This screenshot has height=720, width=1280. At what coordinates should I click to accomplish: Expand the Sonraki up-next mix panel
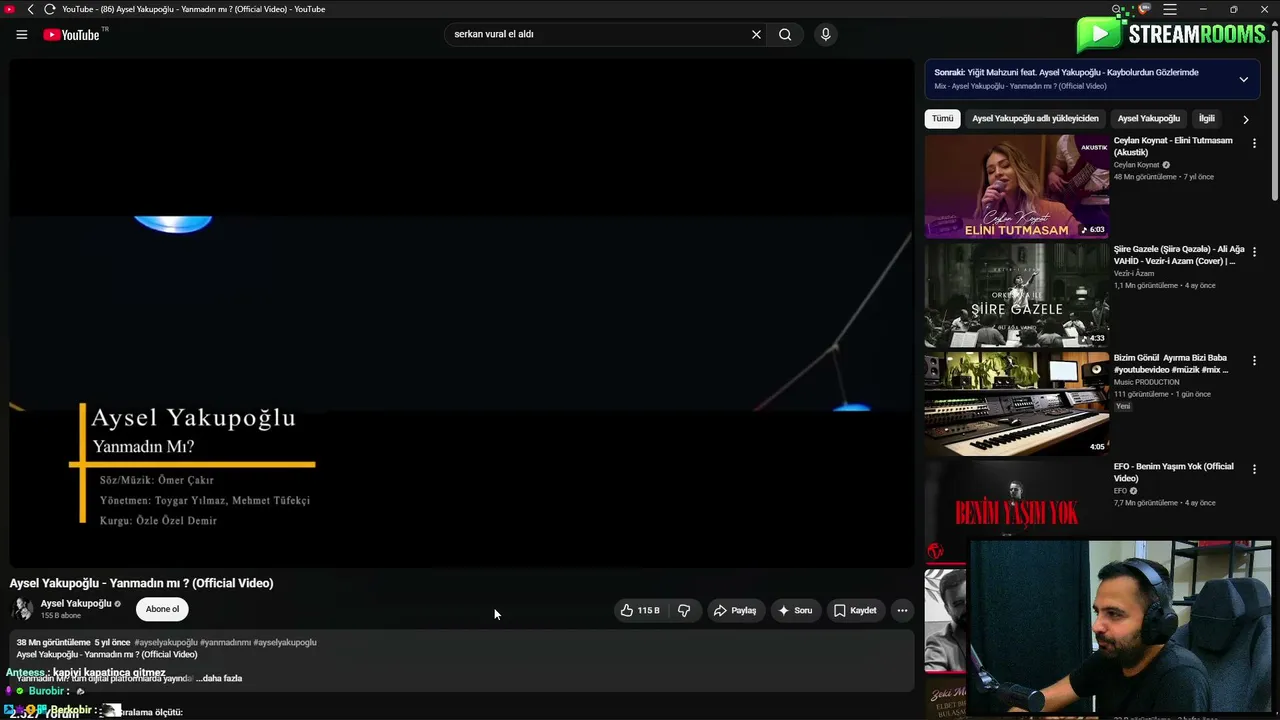click(1243, 79)
